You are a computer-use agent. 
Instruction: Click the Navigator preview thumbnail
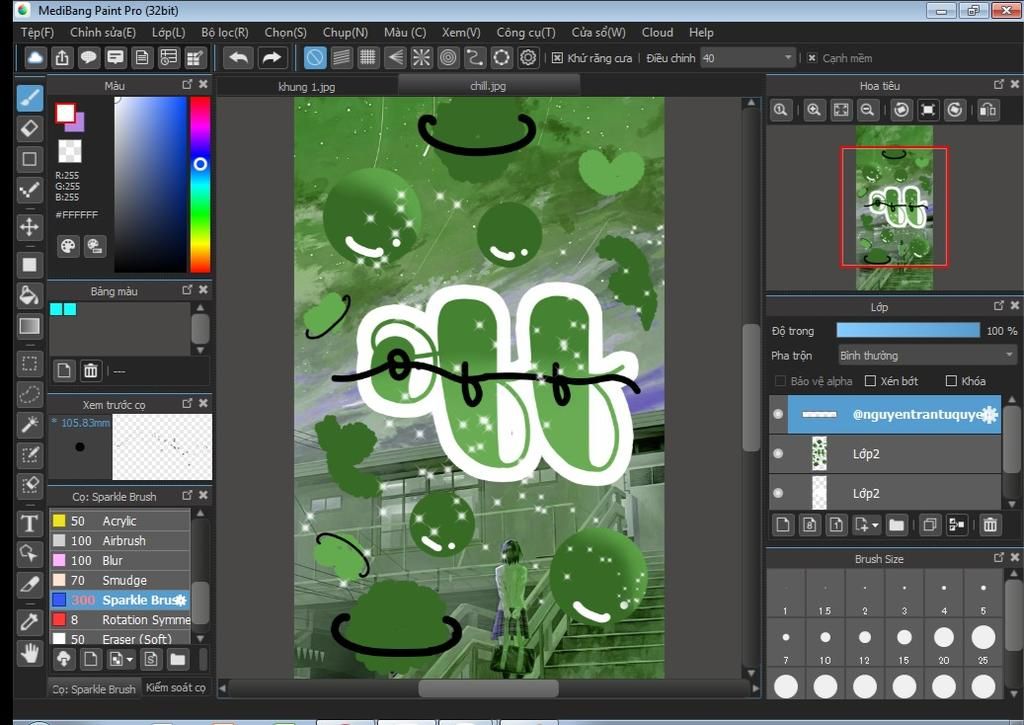coord(894,208)
